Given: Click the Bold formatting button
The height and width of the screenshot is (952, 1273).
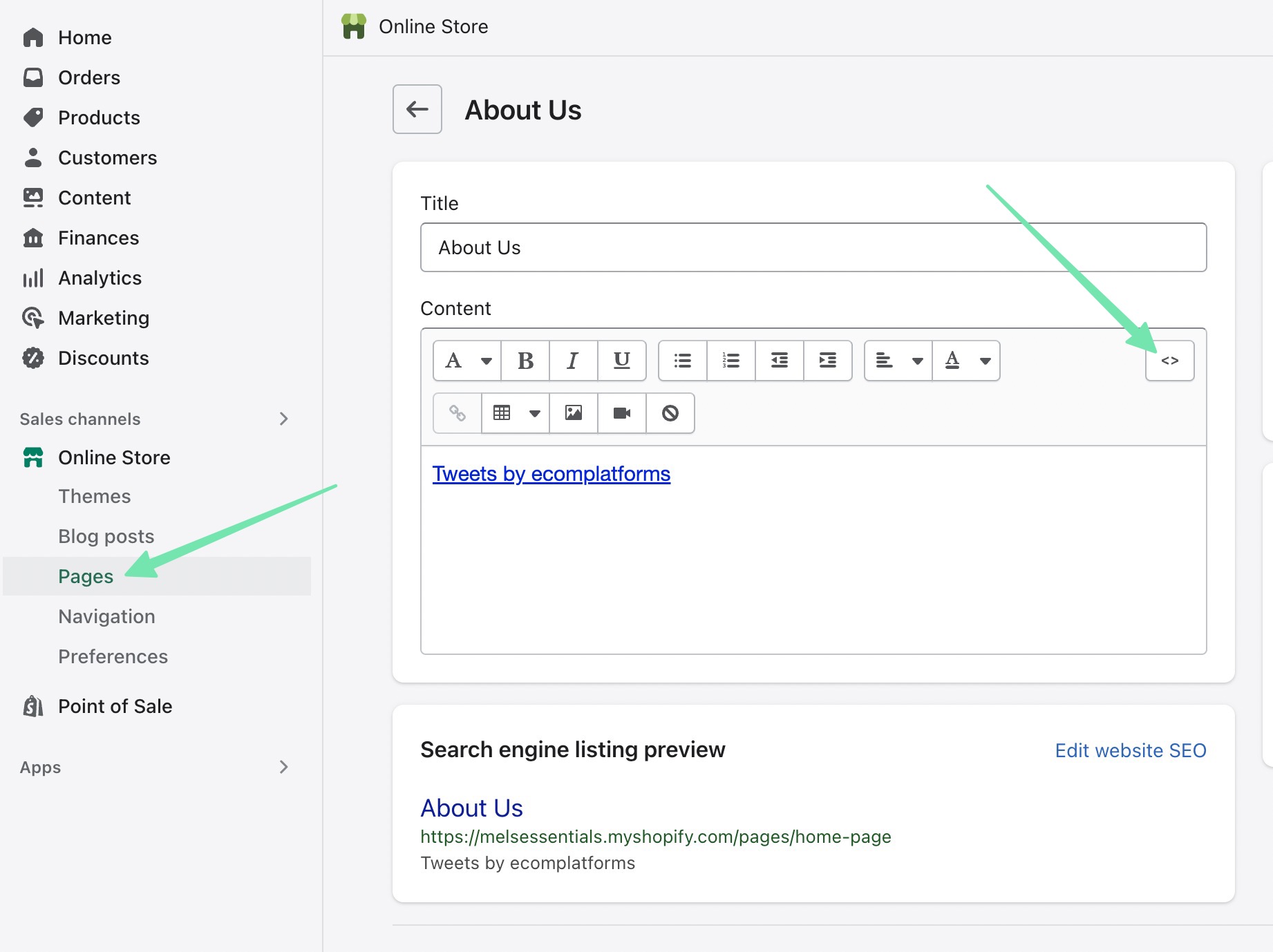Looking at the screenshot, I should (525, 361).
